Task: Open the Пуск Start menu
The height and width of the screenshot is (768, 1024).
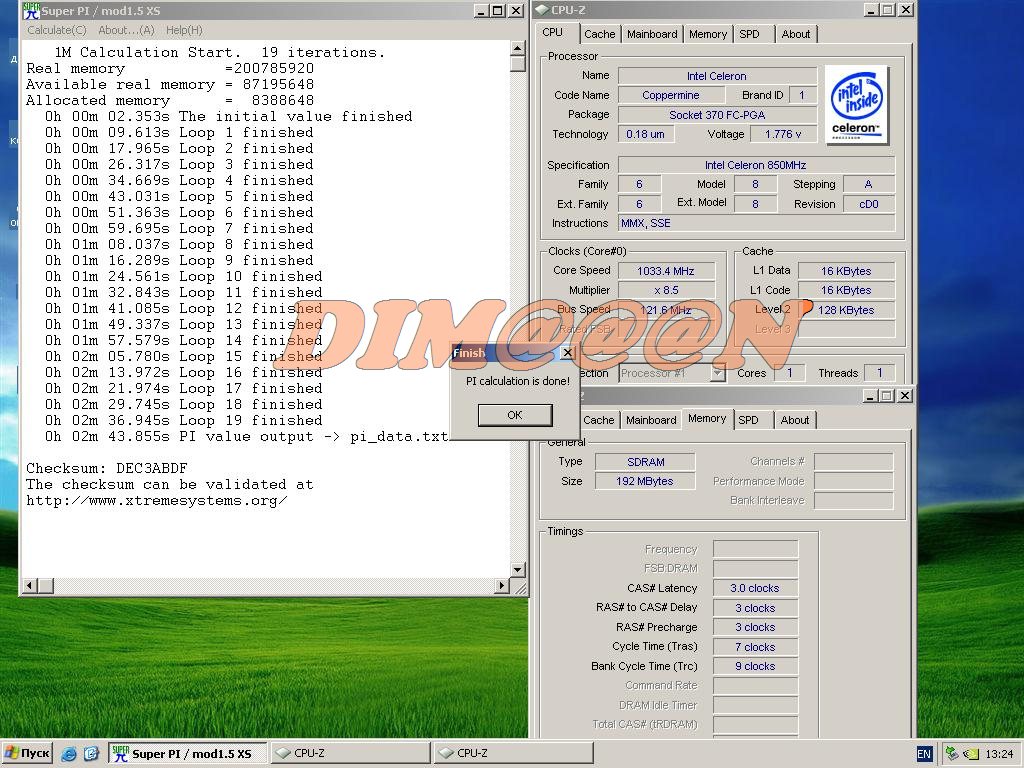Action: (x=27, y=753)
